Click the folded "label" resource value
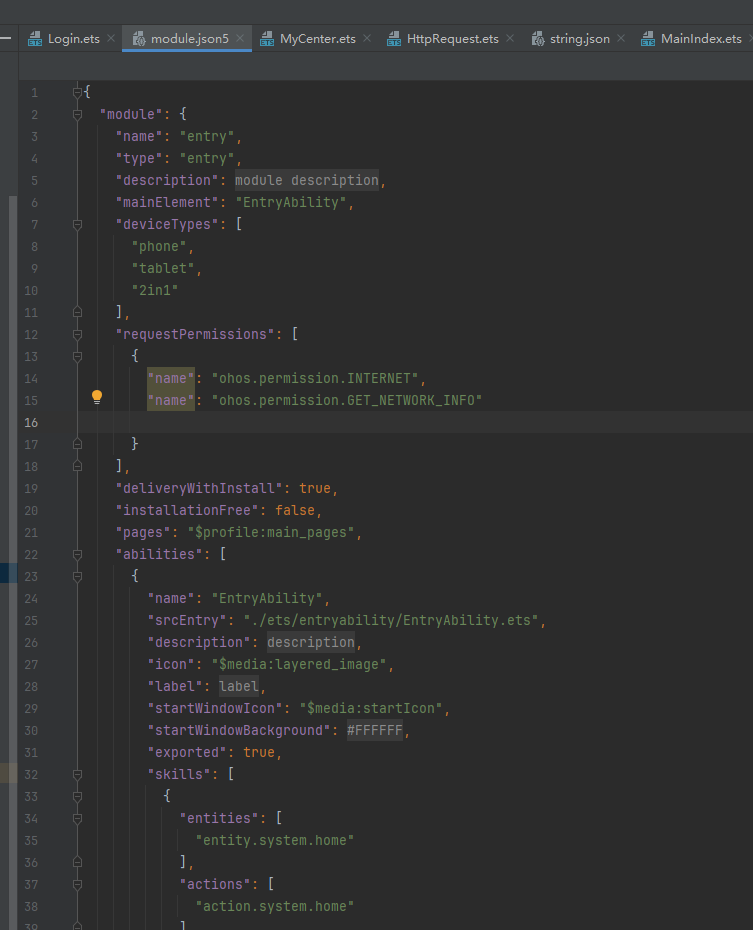753x930 pixels. 239,686
